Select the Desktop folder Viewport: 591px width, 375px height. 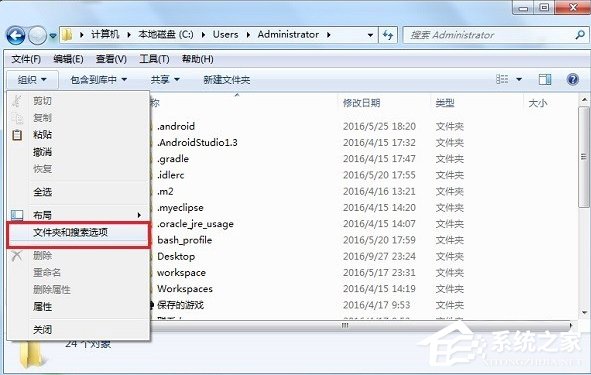tap(176, 256)
